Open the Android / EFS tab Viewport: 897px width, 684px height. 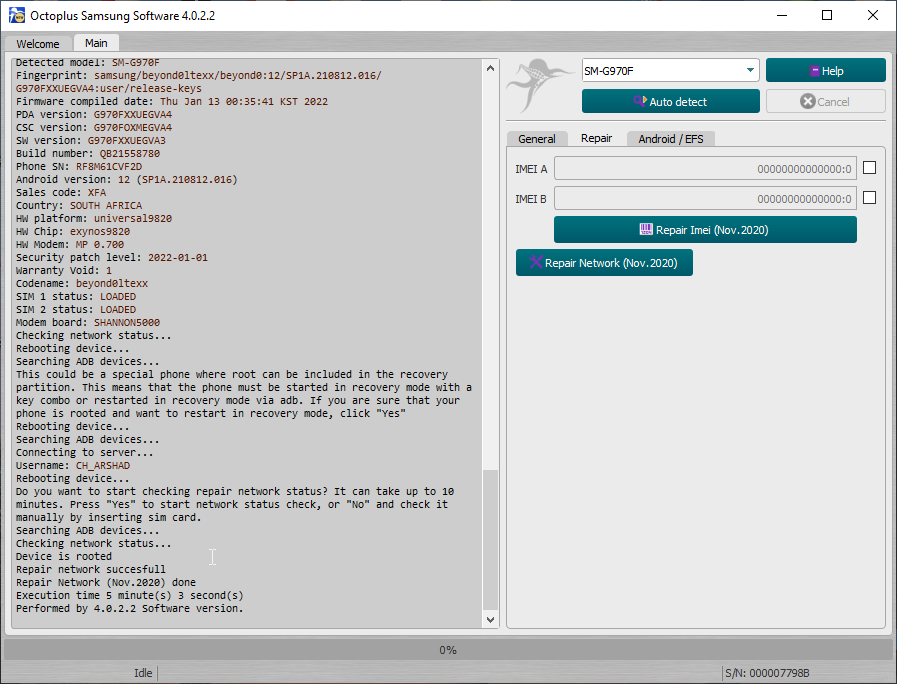pos(670,139)
